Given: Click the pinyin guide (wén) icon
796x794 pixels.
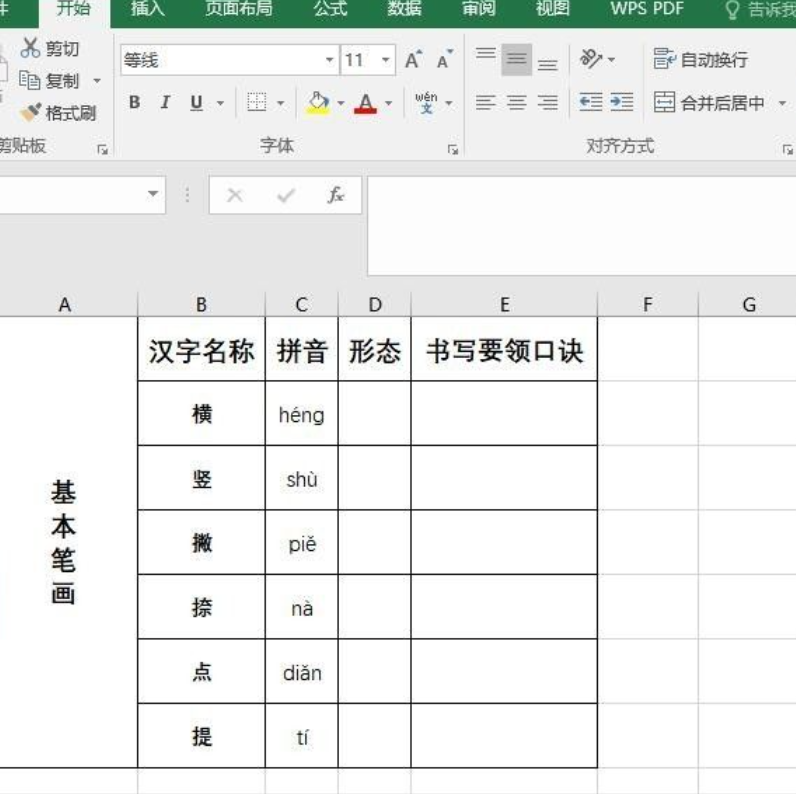Looking at the screenshot, I should (426, 102).
